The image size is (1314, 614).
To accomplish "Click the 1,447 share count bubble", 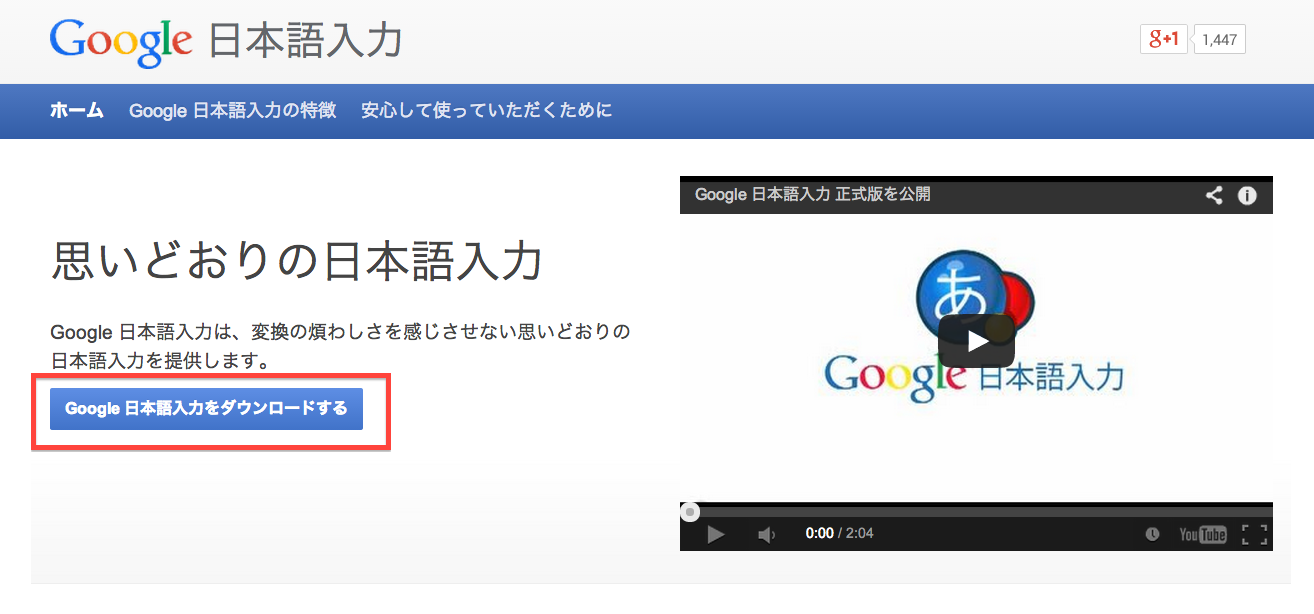I will [x=1219, y=40].
